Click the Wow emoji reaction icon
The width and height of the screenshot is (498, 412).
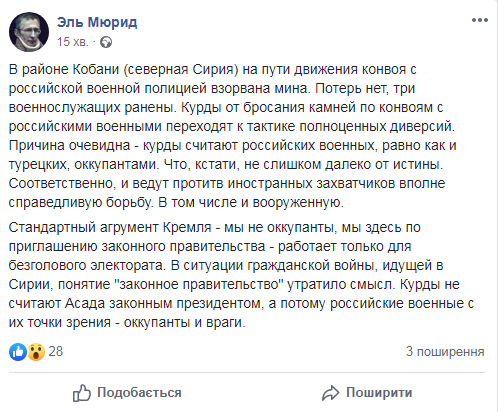[36, 352]
